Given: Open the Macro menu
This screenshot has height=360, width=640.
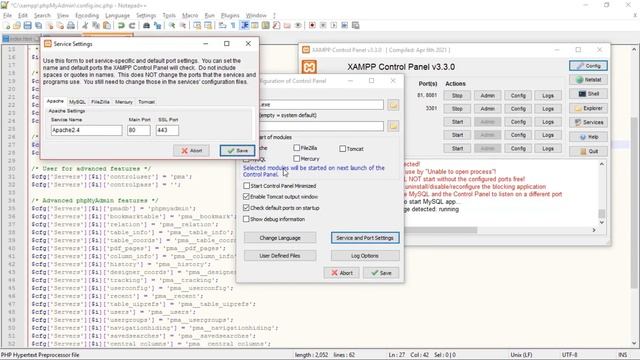Looking at the screenshot, I should (190, 15).
